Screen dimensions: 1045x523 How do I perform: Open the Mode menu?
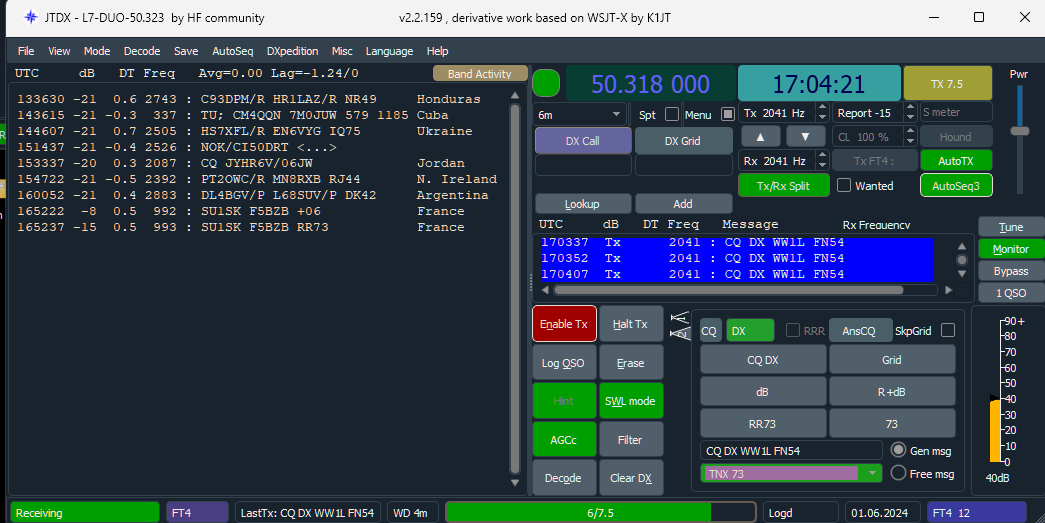pos(97,51)
